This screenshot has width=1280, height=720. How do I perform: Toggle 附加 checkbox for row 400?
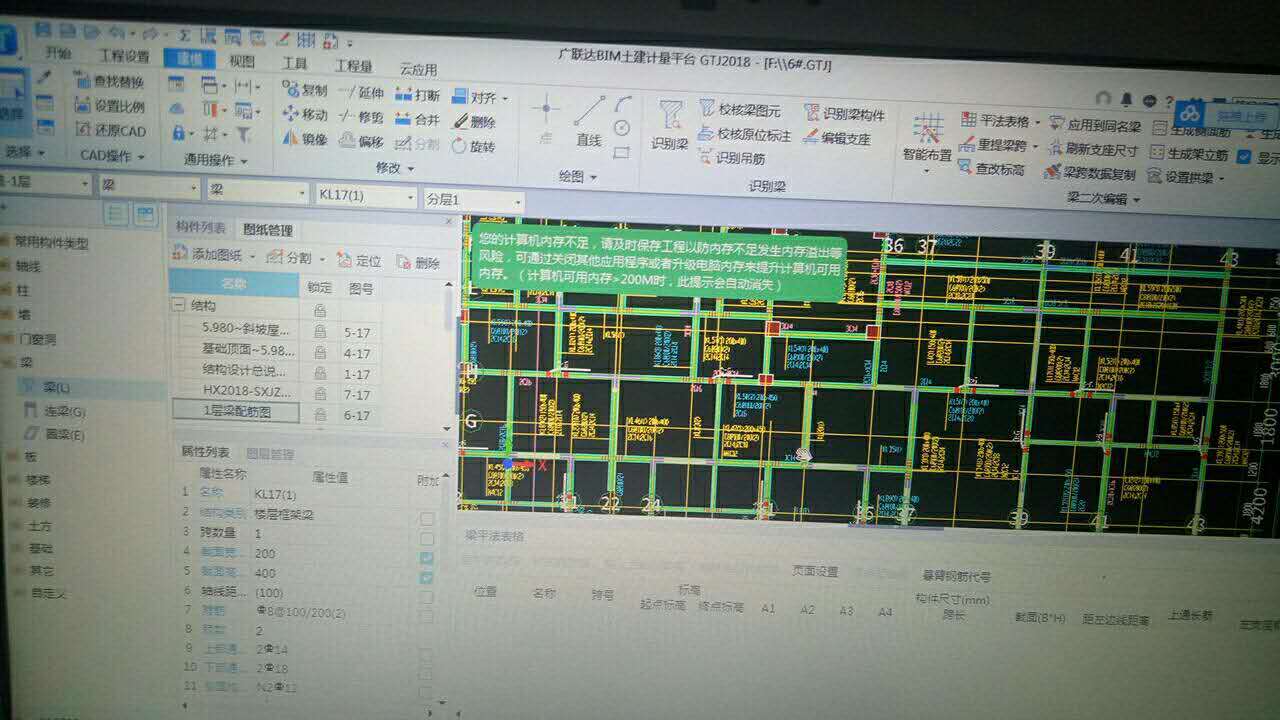[x=427, y=578]
